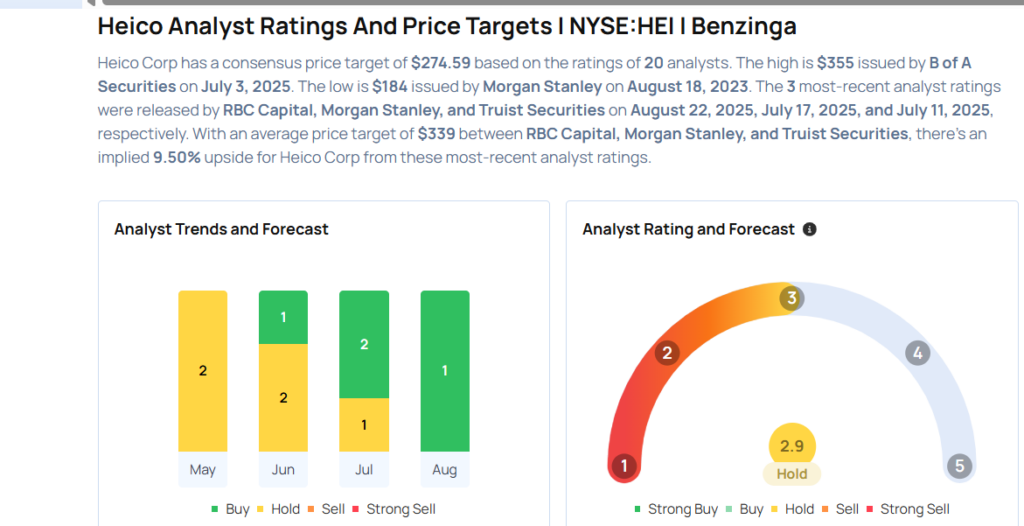Click gauge marker number 4
Viewport: 1024px width, 526px height.
(x=917, y=352)
